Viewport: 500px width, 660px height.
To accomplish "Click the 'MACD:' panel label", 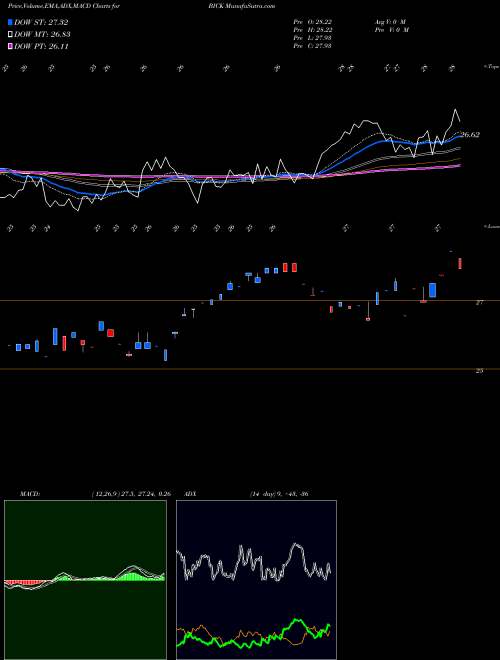I will 29,494.
